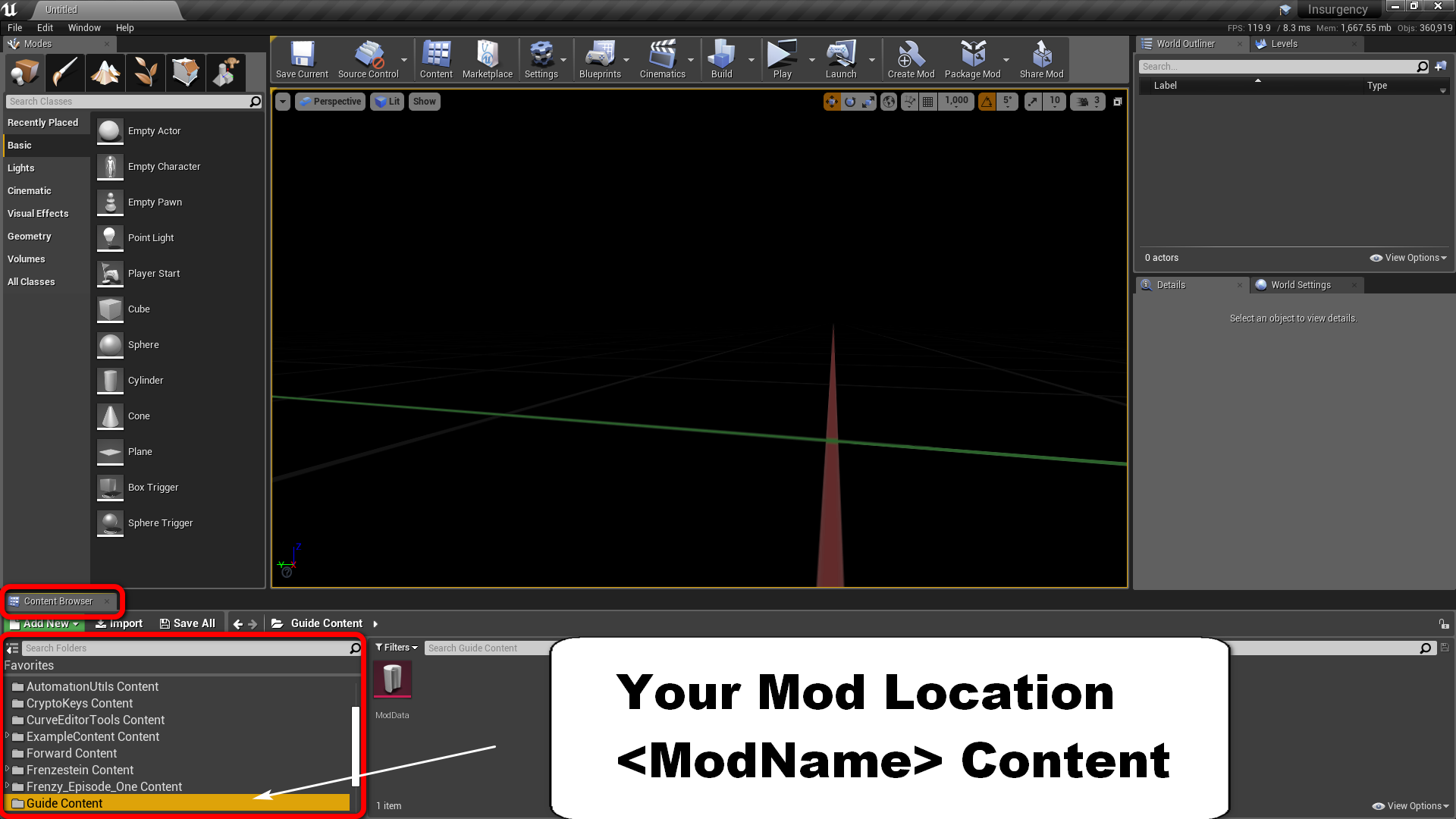Toggle world/local coordinate system globe
The width and height of the screenshot is (1456, 819).
tap(889, 102)
